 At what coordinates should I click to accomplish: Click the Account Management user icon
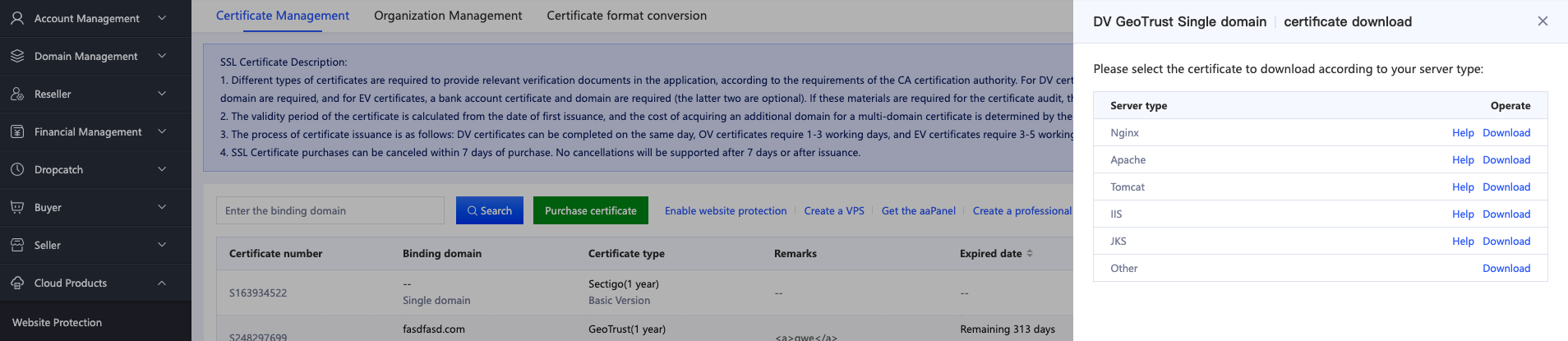(x=17, y=18)
